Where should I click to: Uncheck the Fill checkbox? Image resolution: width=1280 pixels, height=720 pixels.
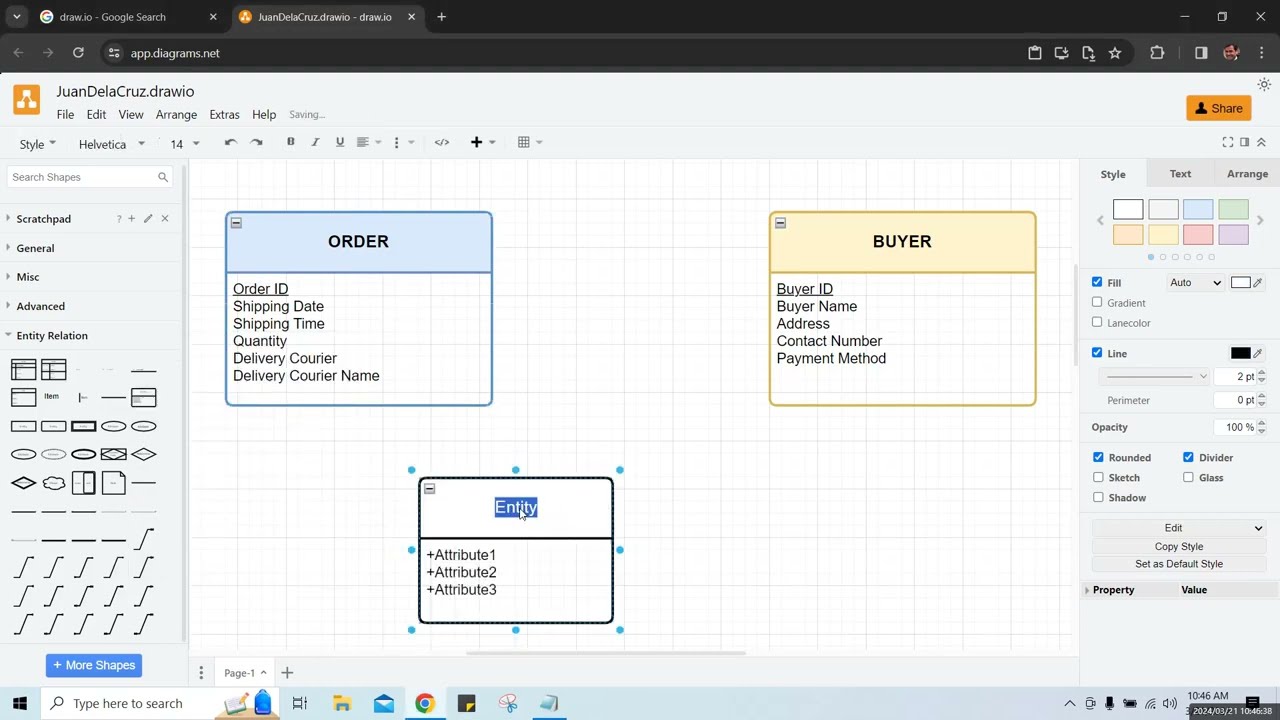click(1097, 282)
